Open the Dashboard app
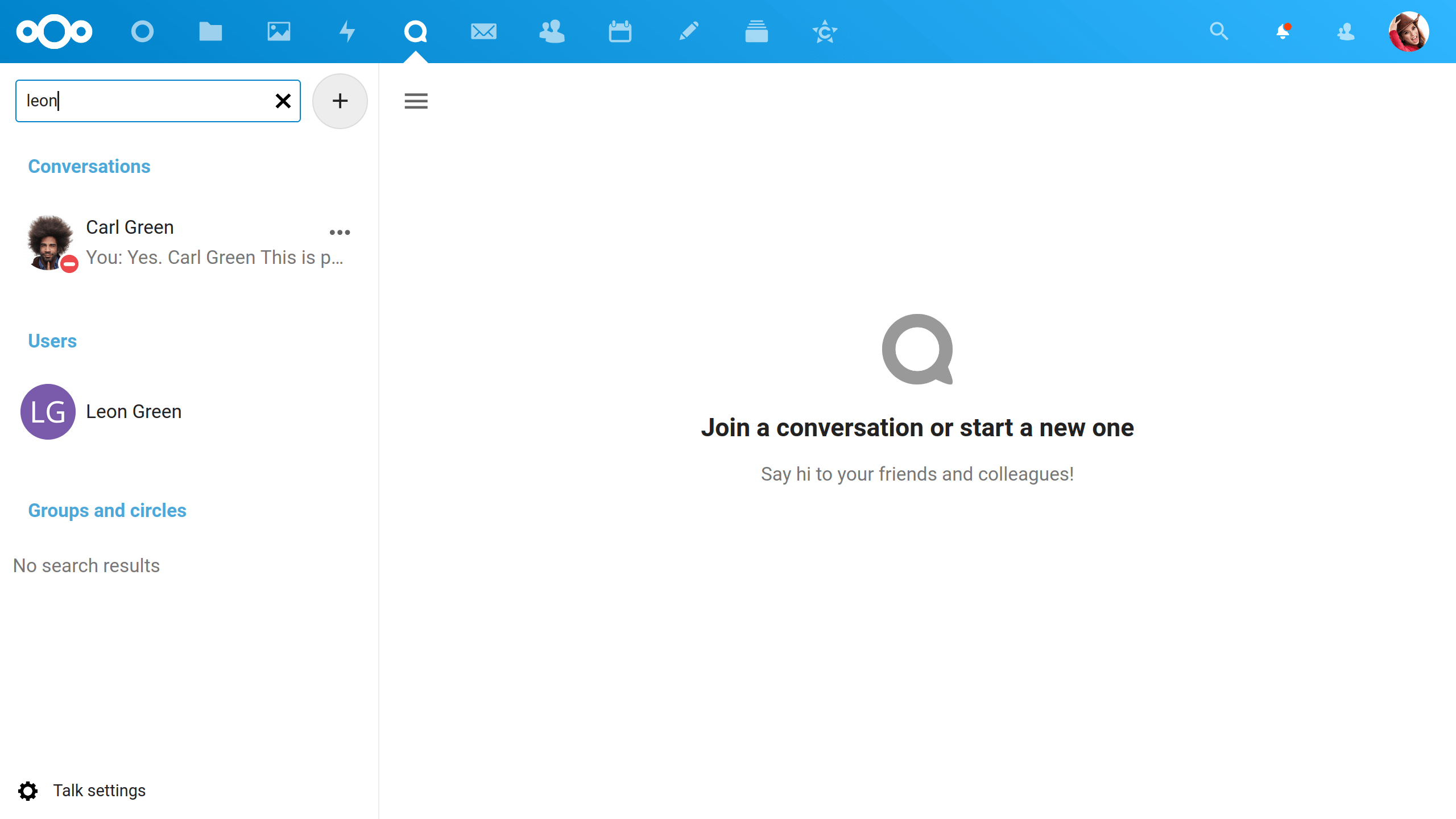Image resolution: width=1456 pixels, height=819 pixels. [x=142, y=31]
